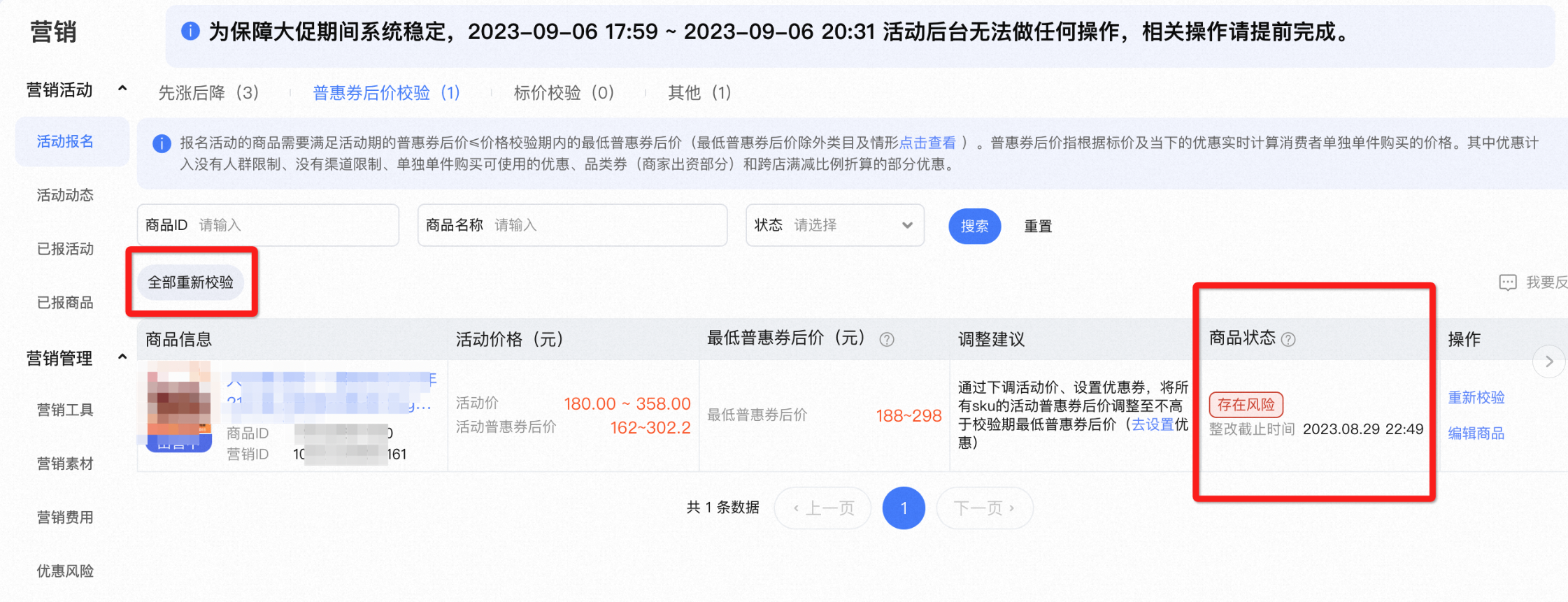This screenshot has height=602, width=1568.
Task: Click the 去设置 link in 调整建议
Action: click(1153, 424)
